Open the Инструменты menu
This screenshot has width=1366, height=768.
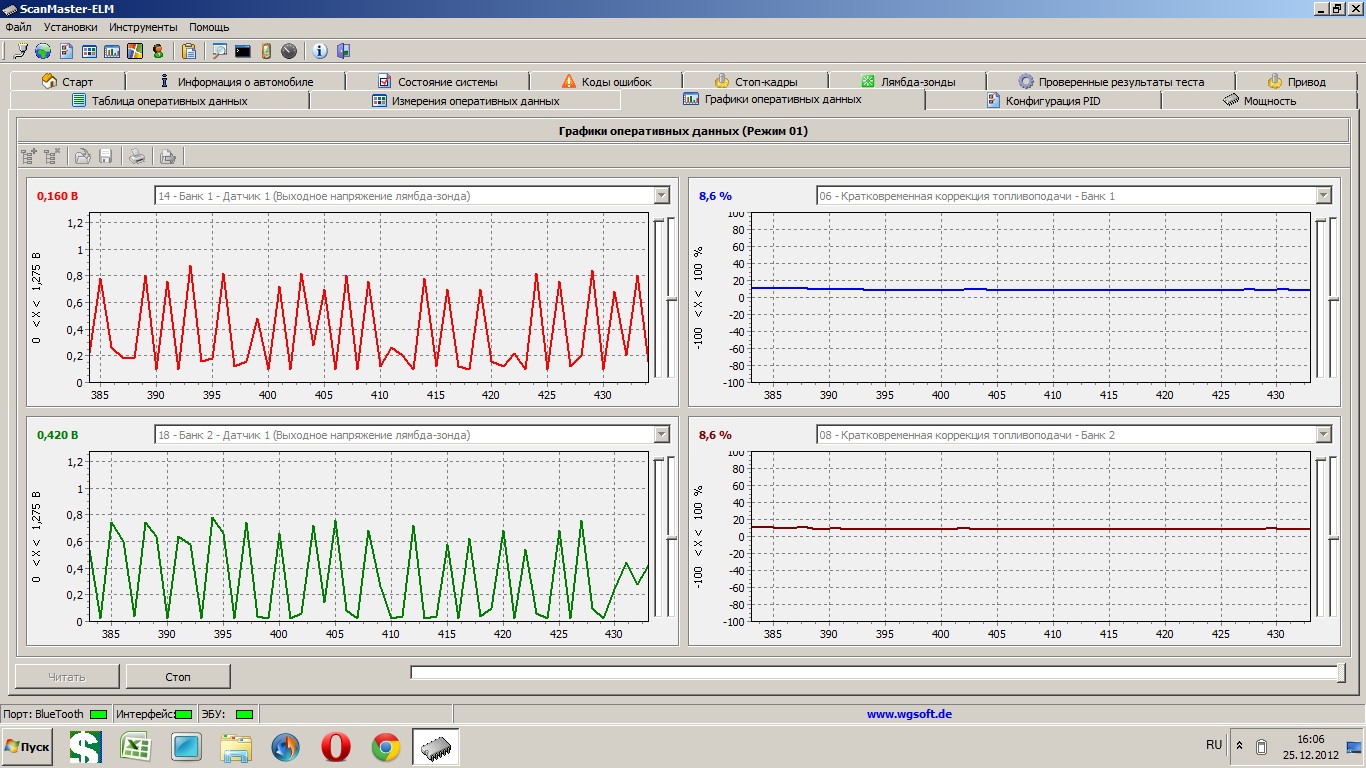(x=143, y=27)
